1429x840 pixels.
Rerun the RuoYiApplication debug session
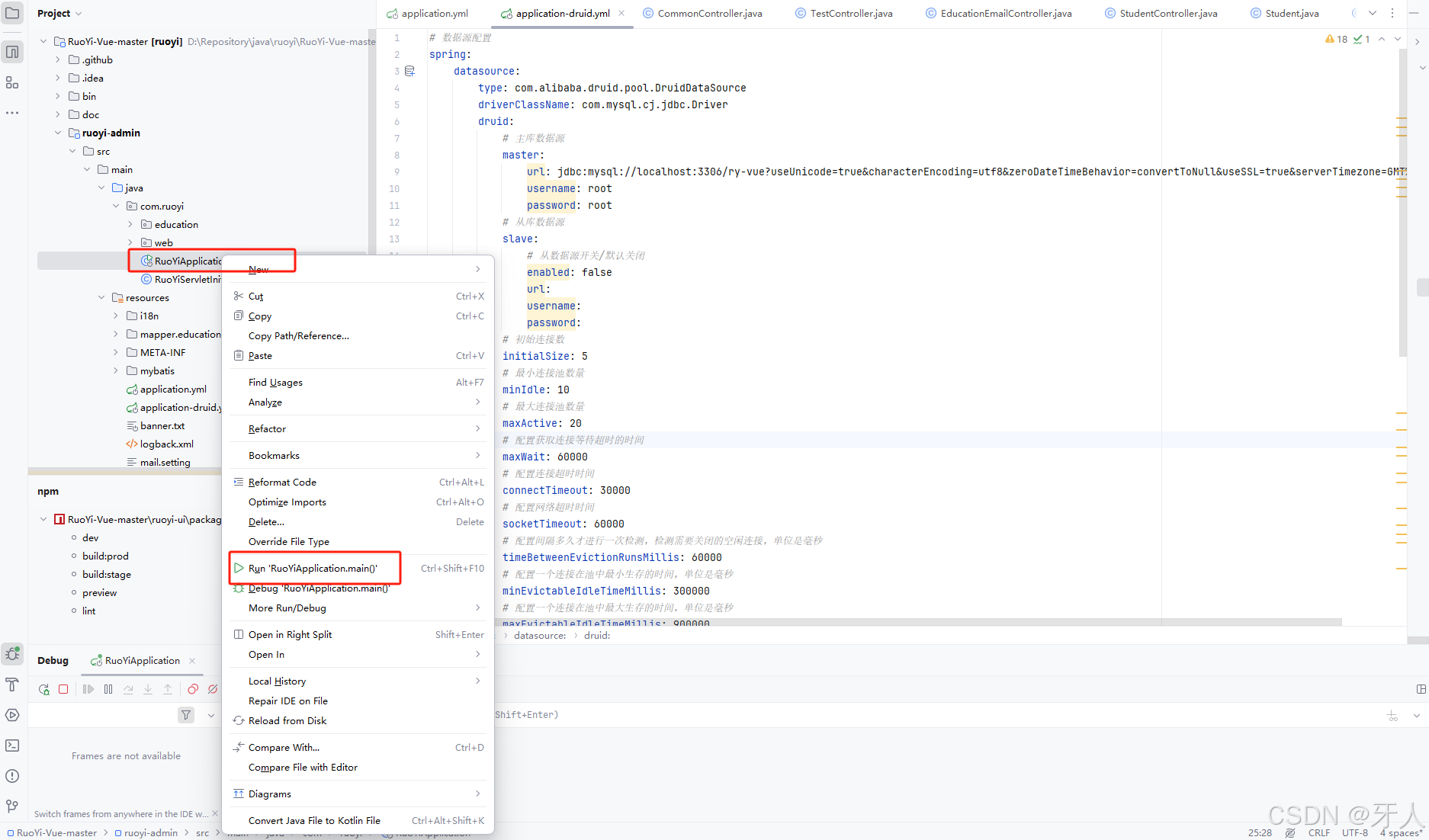(44, 689)
